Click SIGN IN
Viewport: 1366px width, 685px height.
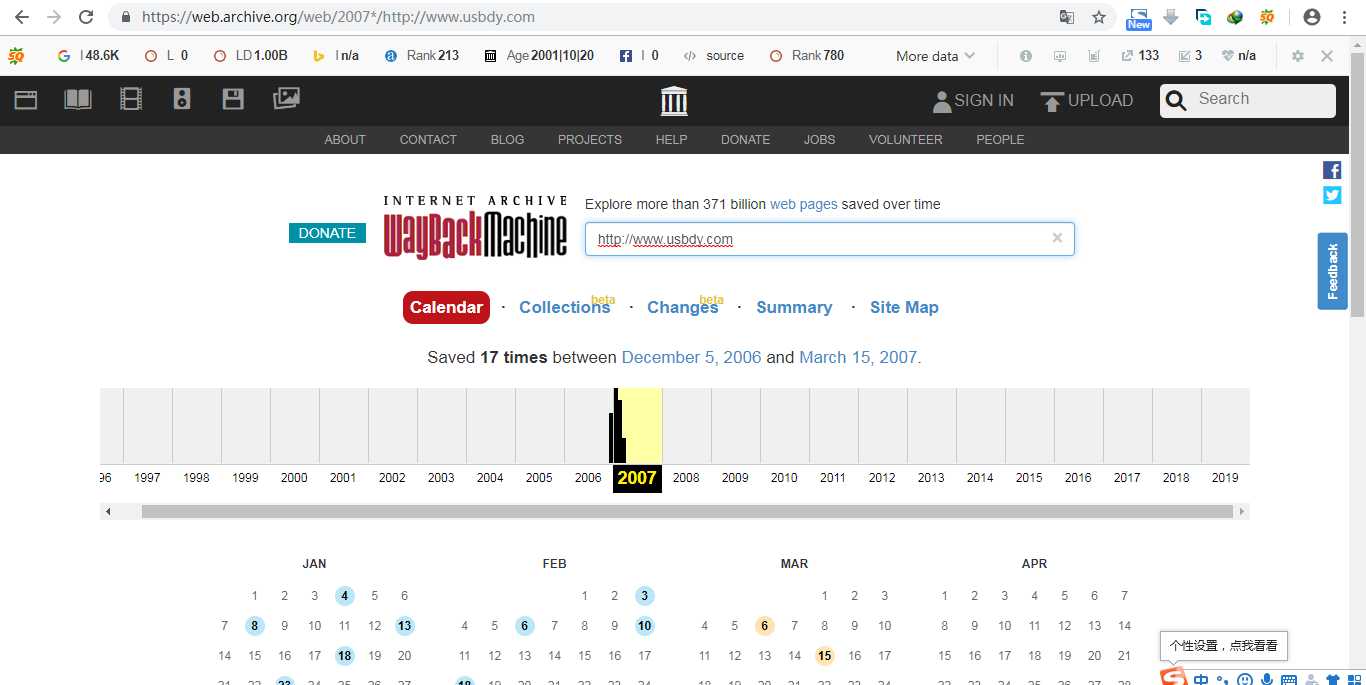pos(973,100)
